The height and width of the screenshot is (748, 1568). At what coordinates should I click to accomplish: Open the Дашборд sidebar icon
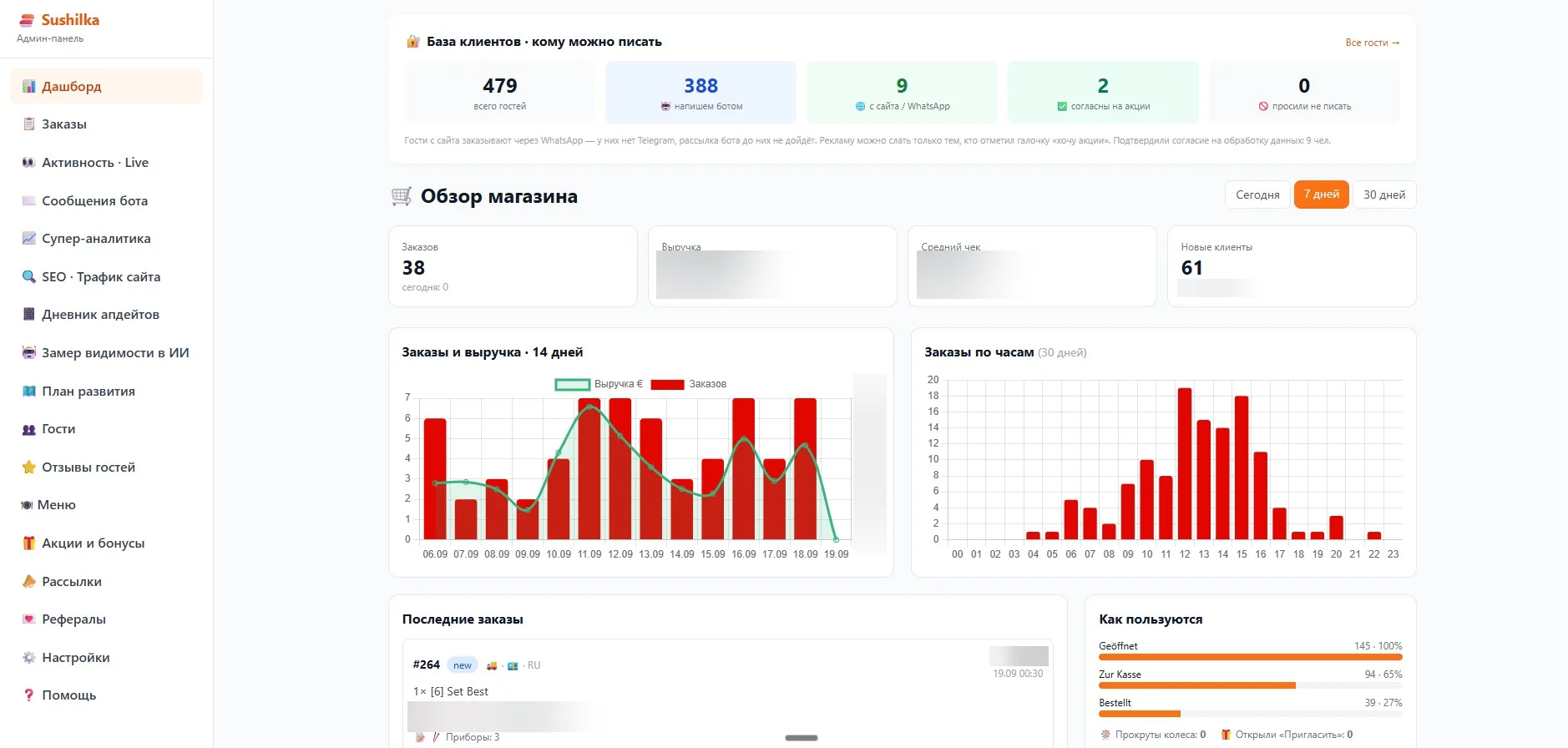click(x=29, y=87)
